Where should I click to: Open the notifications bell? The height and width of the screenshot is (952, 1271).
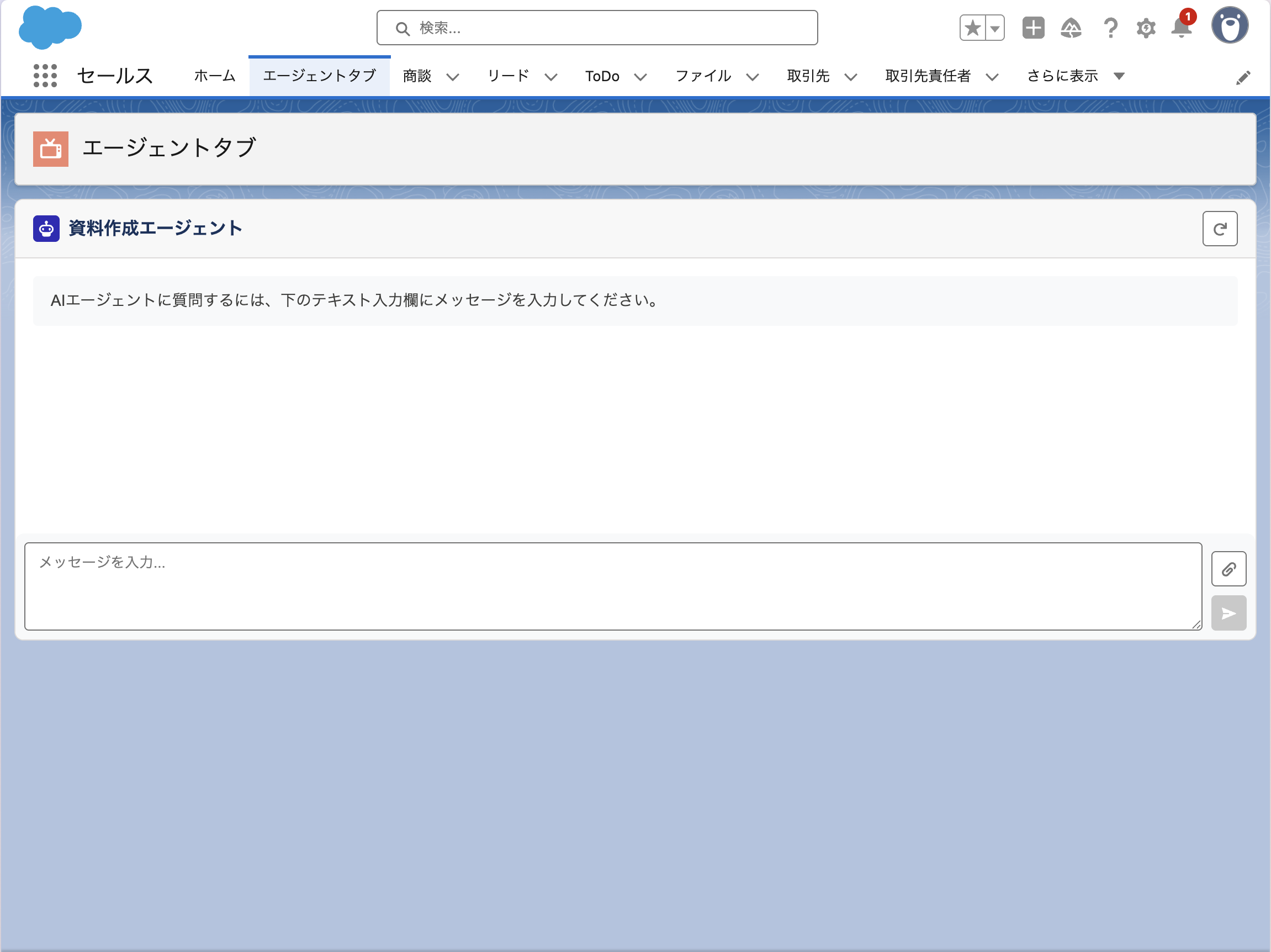(1181, 28)
